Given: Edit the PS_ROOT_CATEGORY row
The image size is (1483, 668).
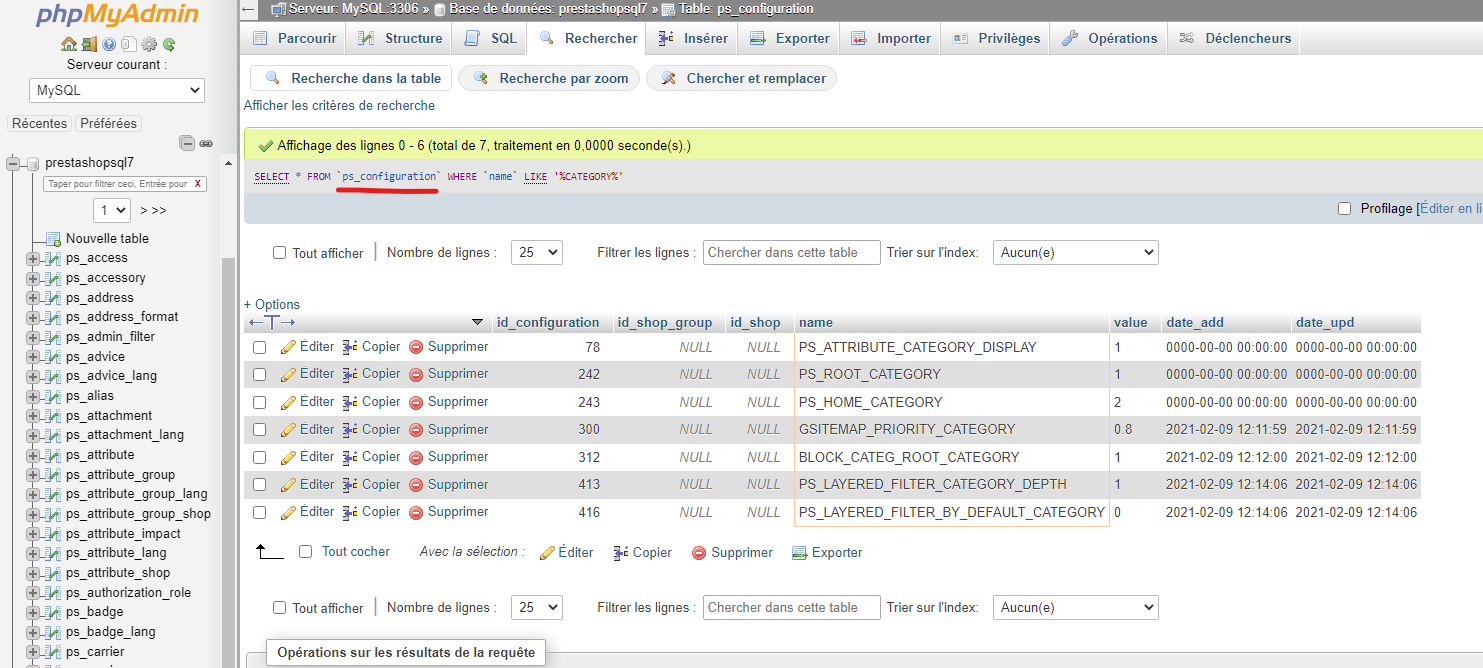Looking at the screenshot, I should pyautogui.click(x=308, y=374).
